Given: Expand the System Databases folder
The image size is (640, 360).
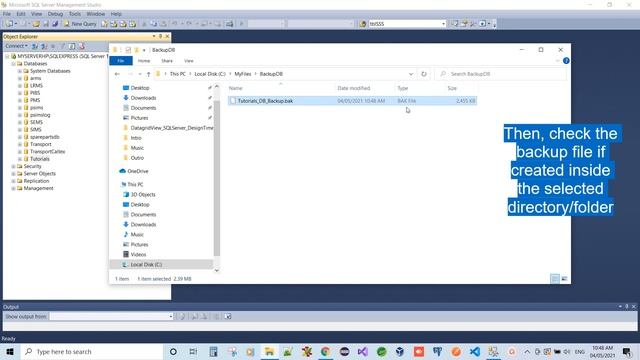Looking at the screenshot, I should click(20, 71).
